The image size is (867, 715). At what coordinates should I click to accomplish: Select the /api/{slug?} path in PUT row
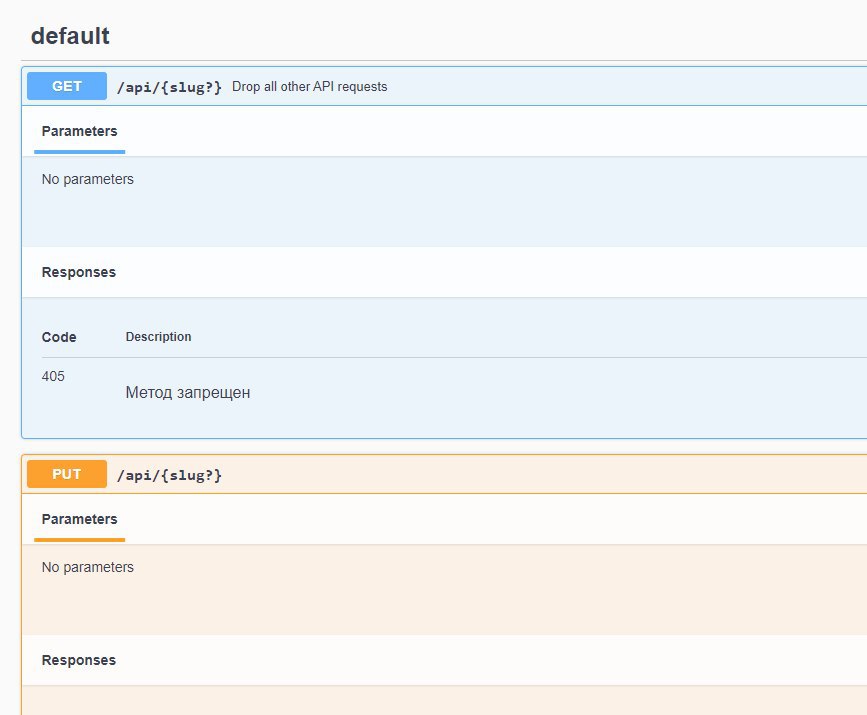(169, 475)
